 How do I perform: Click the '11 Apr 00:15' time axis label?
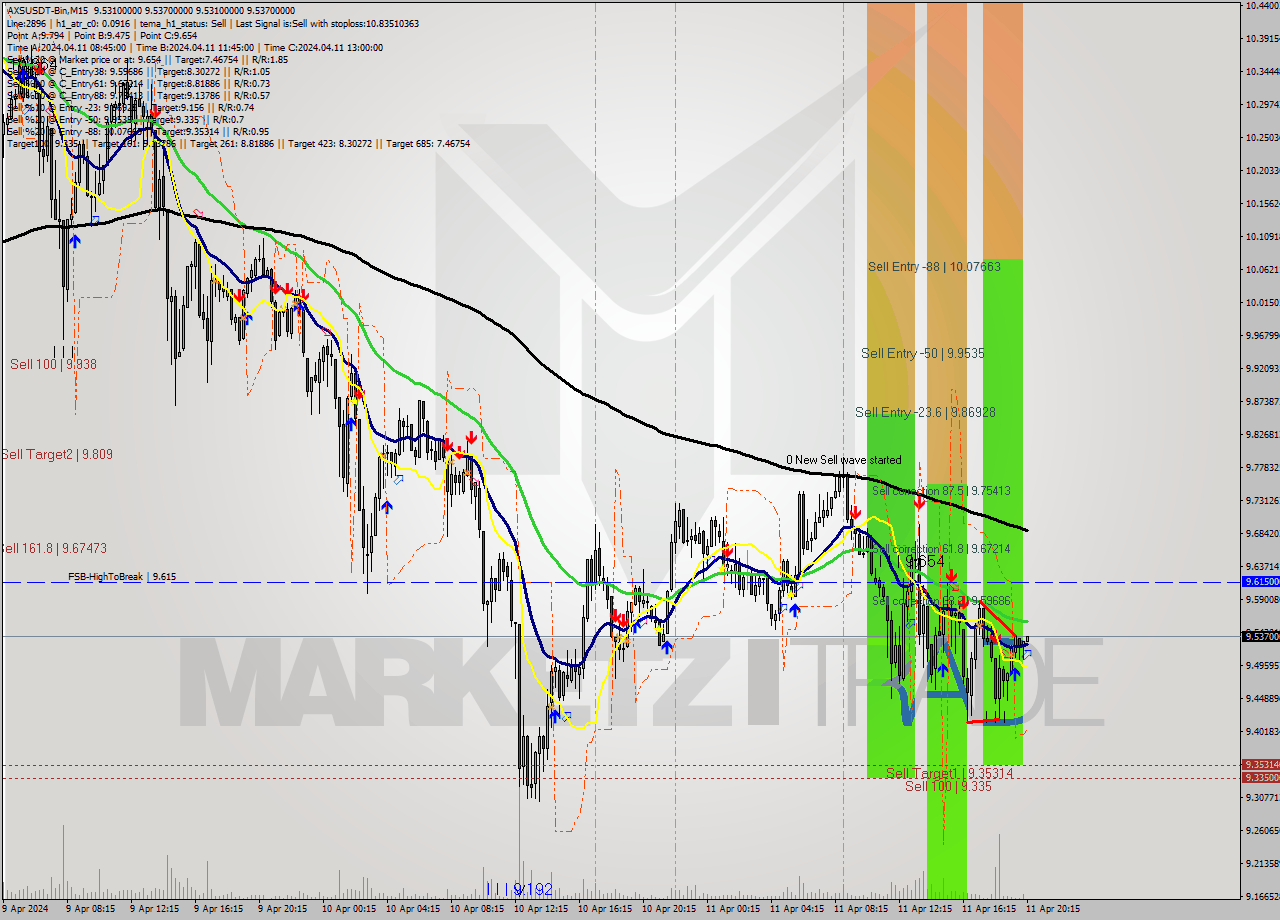click(x=733, y=909)
